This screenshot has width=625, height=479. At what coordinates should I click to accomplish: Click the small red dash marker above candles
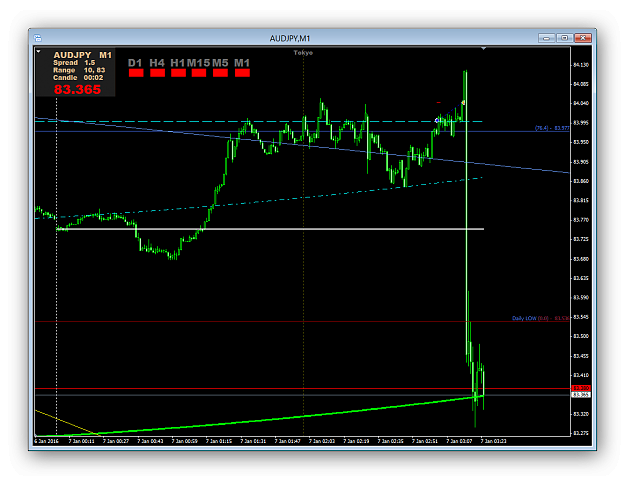(x=438, y=103)
